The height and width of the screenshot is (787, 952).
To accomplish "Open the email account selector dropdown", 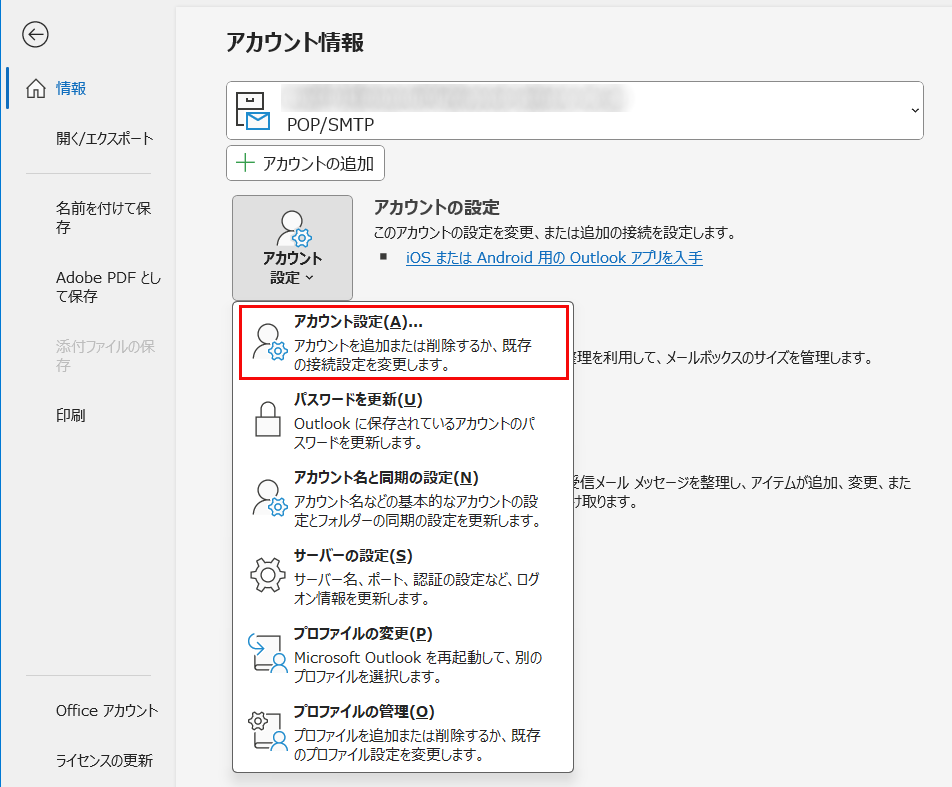I will (x=917, y=110).
